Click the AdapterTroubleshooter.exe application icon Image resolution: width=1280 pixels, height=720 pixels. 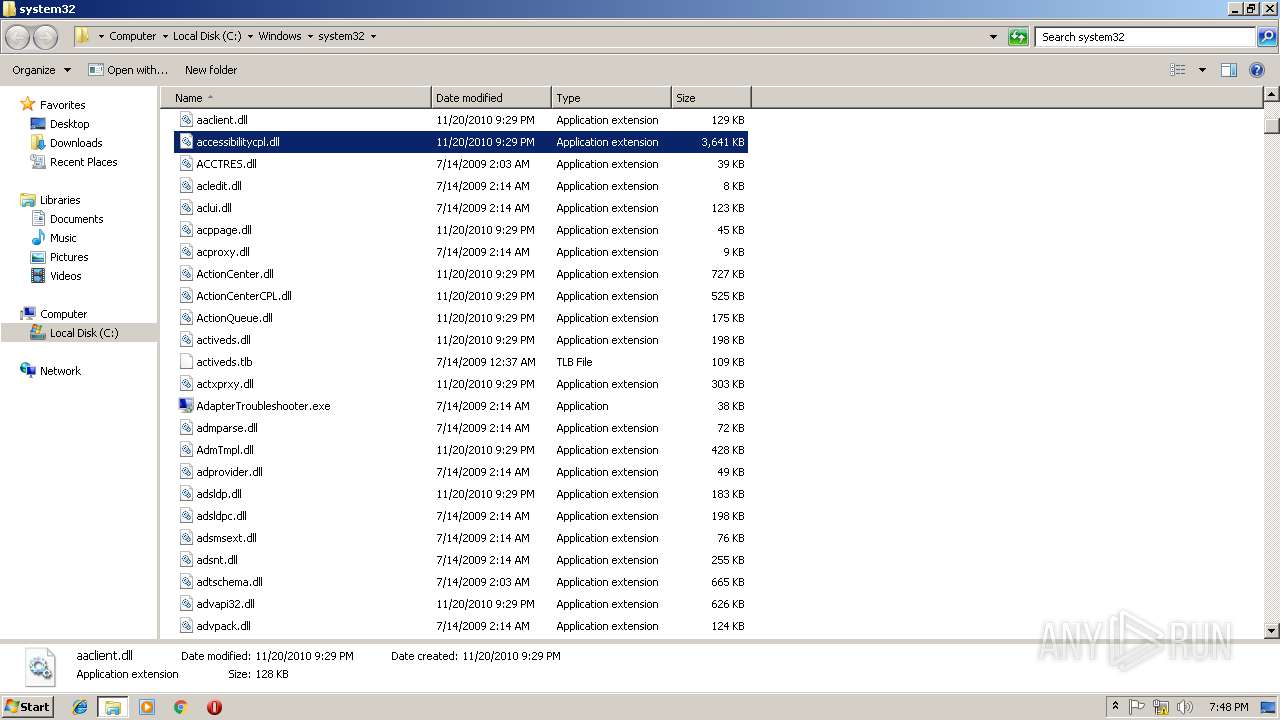tap(186, 406)
